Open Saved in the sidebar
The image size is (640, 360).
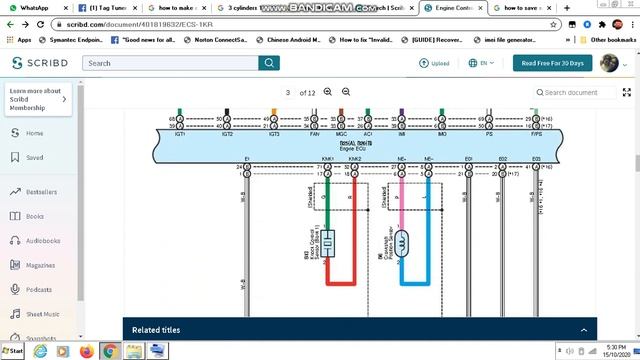(x=27, y=158)
